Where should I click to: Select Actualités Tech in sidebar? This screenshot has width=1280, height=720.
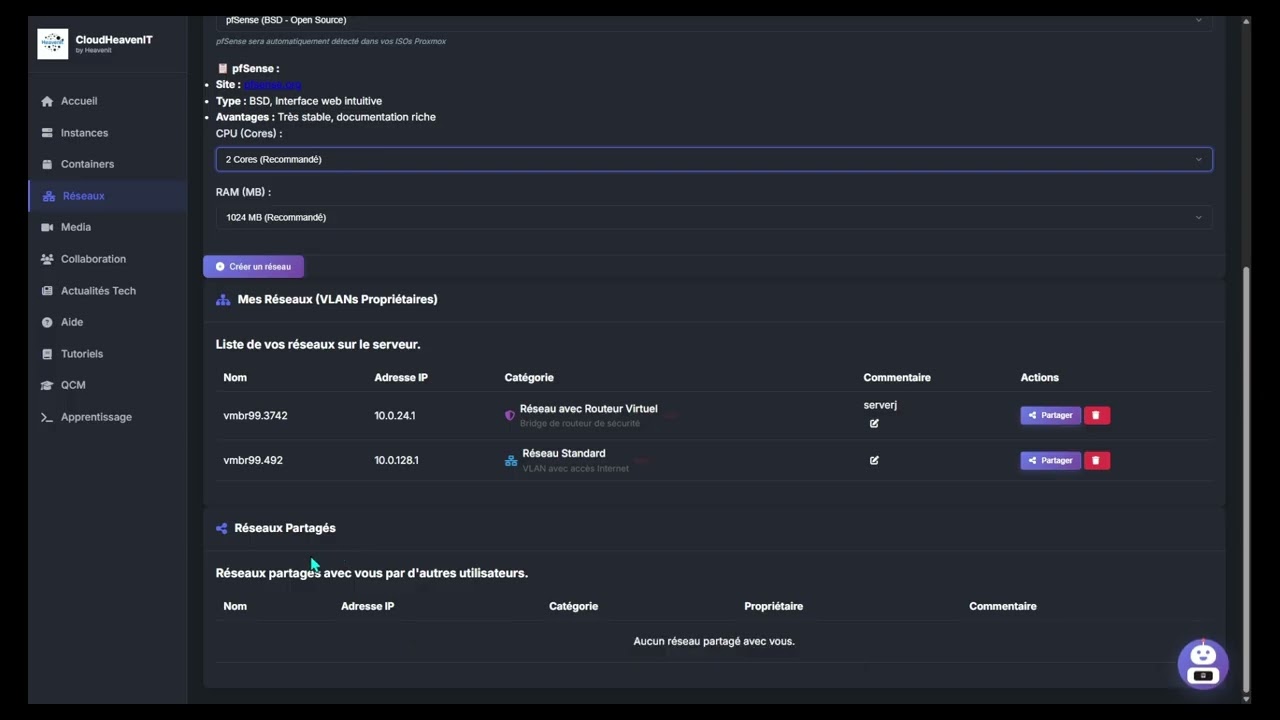tap(98, 291)
